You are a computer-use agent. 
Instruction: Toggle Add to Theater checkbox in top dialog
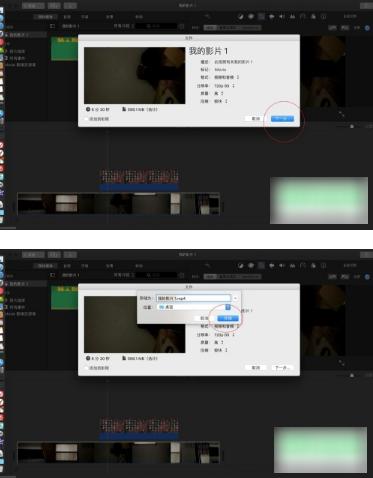(87, 119)
